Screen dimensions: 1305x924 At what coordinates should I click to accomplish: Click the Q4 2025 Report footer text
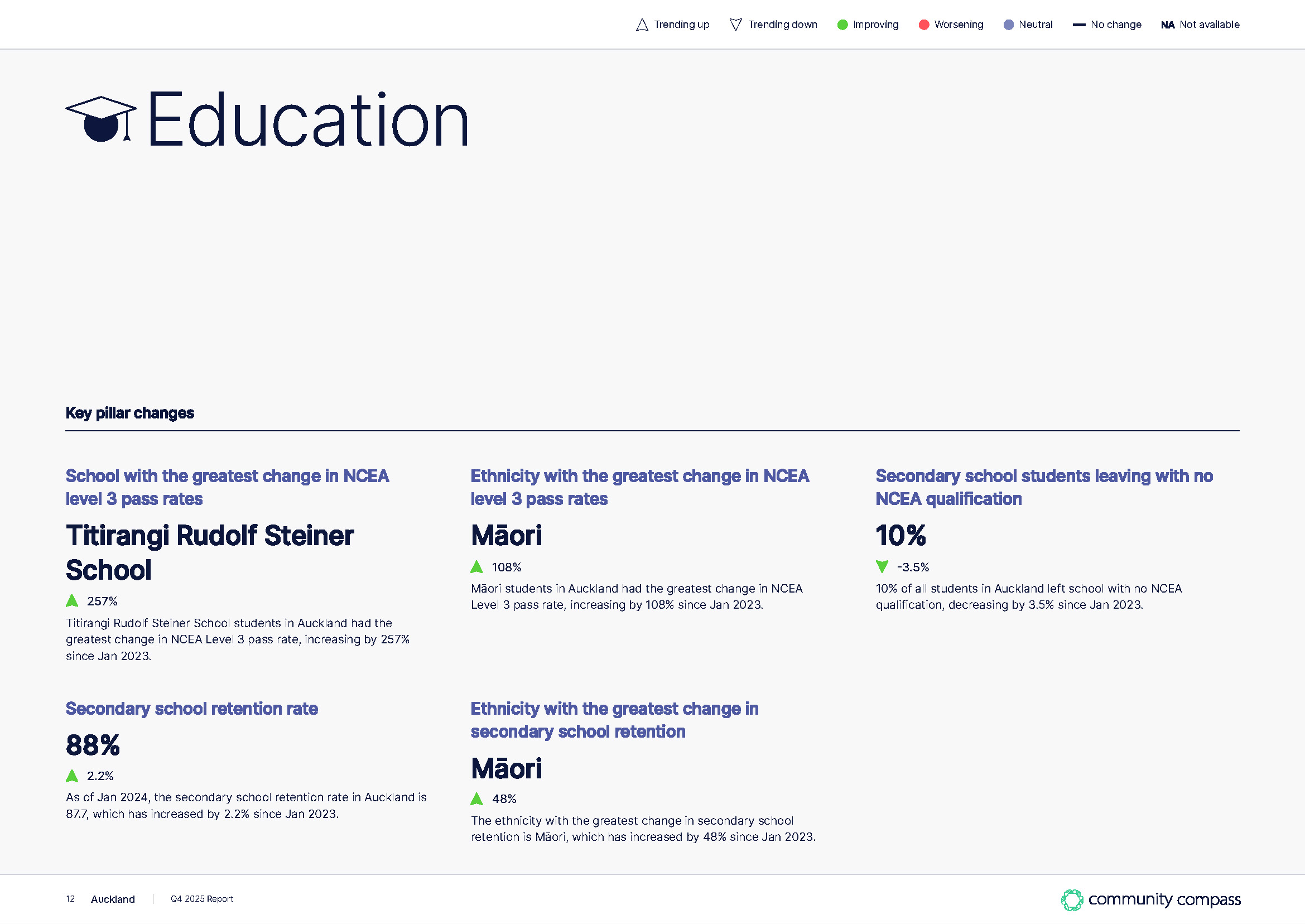[202, 899]
